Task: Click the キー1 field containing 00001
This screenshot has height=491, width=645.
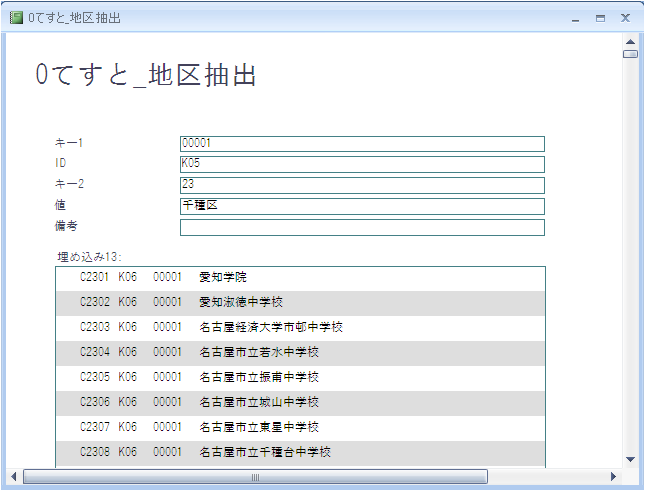Action: (362, 144)
